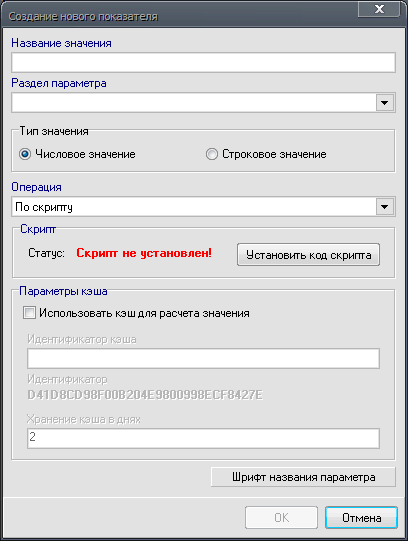
Task: Click the D41D8CD98F00B204E9800998ECF8427E identifier text
Action: [145, 395]
